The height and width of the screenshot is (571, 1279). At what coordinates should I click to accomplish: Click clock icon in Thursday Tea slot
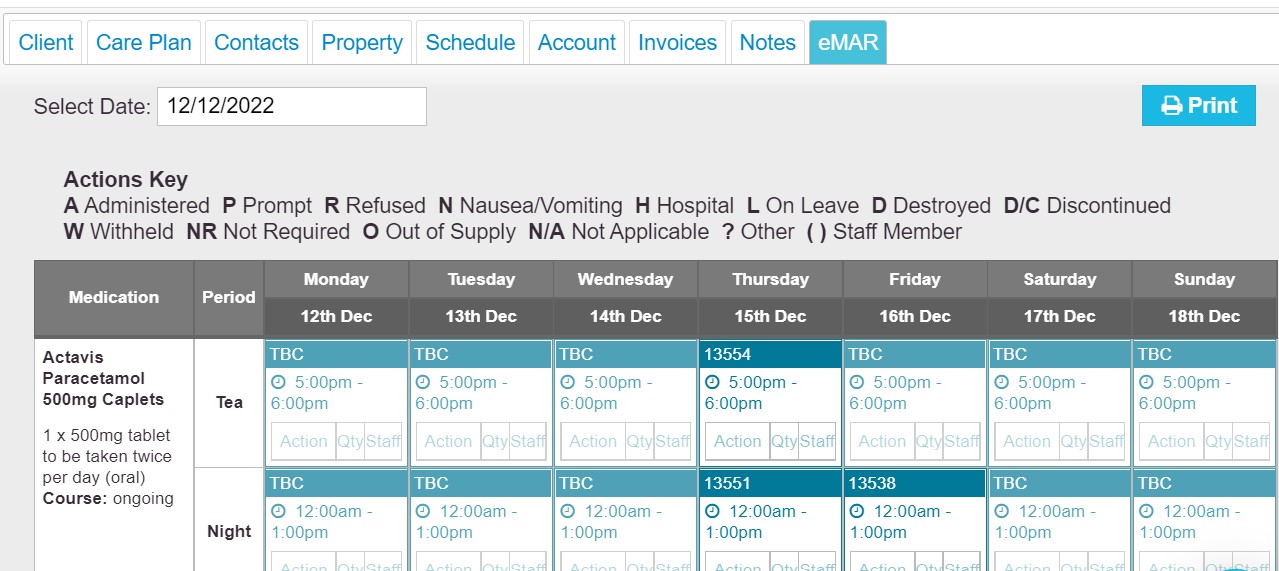(711, 382)
